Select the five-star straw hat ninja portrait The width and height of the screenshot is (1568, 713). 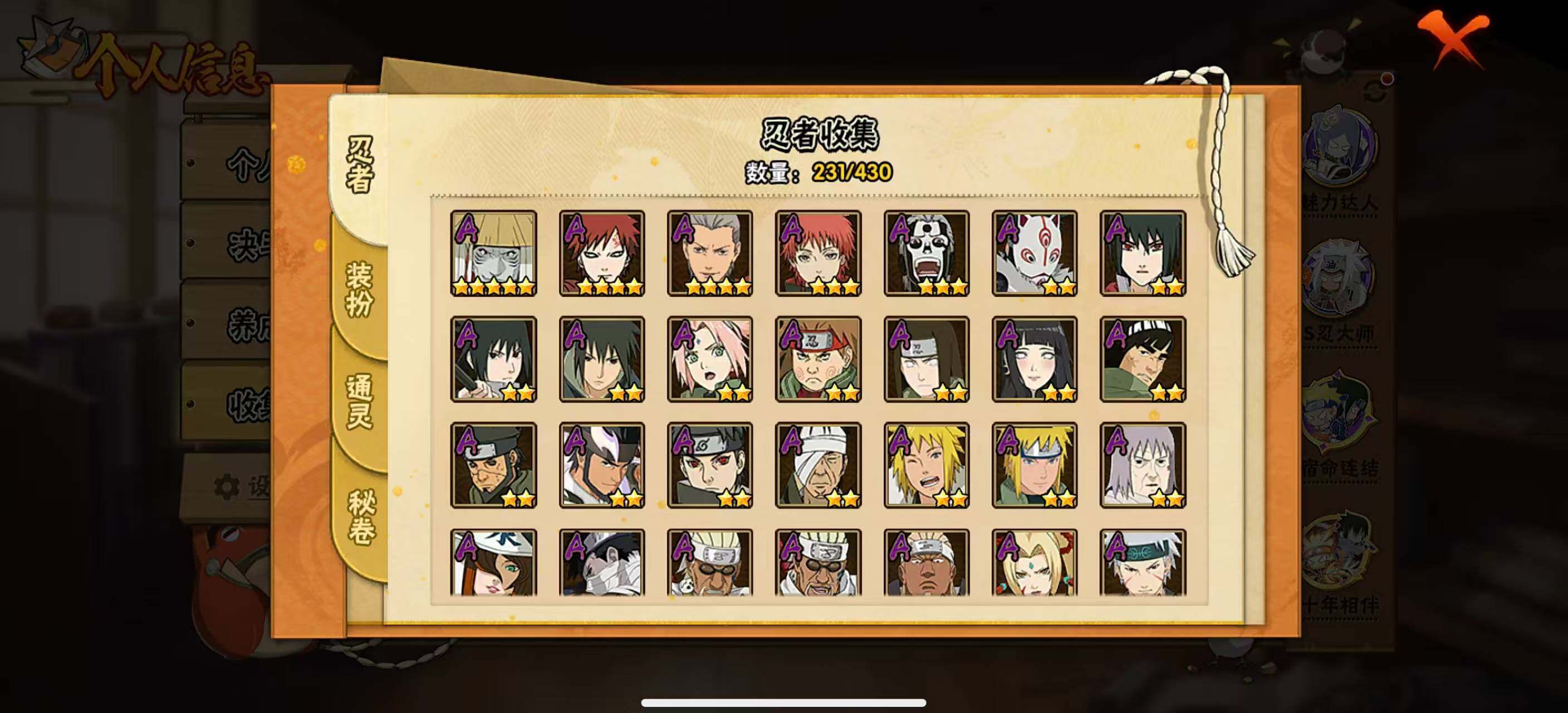[494, 253]
